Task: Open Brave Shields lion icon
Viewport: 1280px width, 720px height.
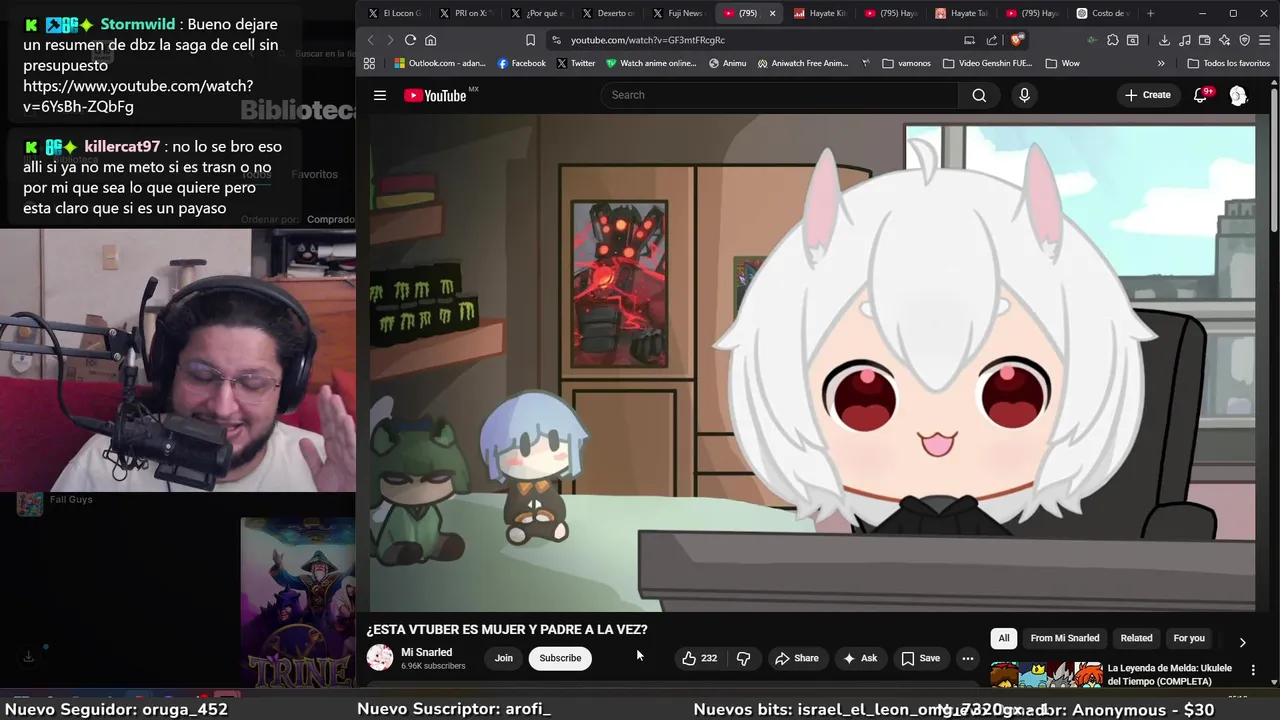Action: [x=1018, y=40]
